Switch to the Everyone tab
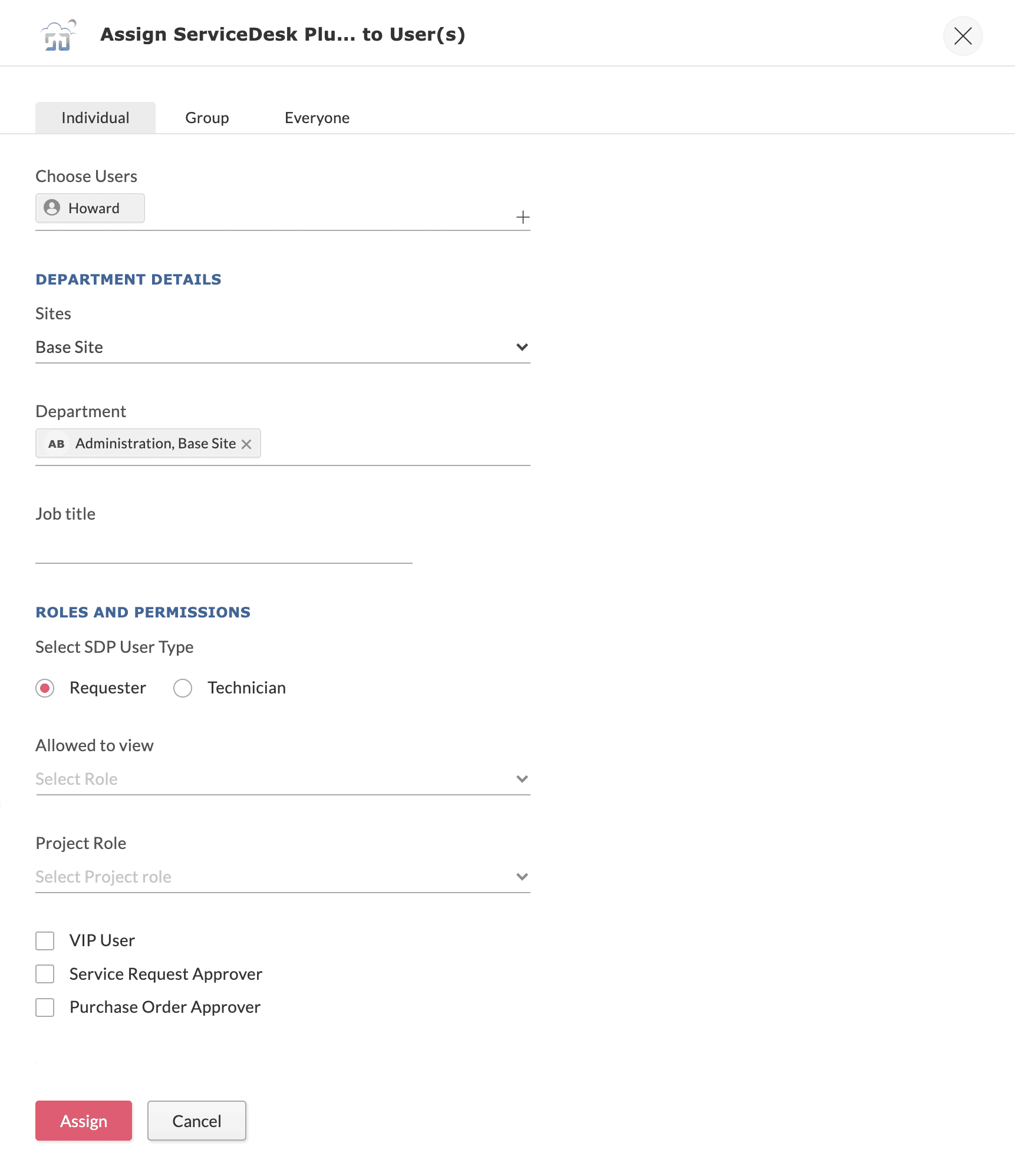Screen dimensions: 1015x1176 point(317,118)
